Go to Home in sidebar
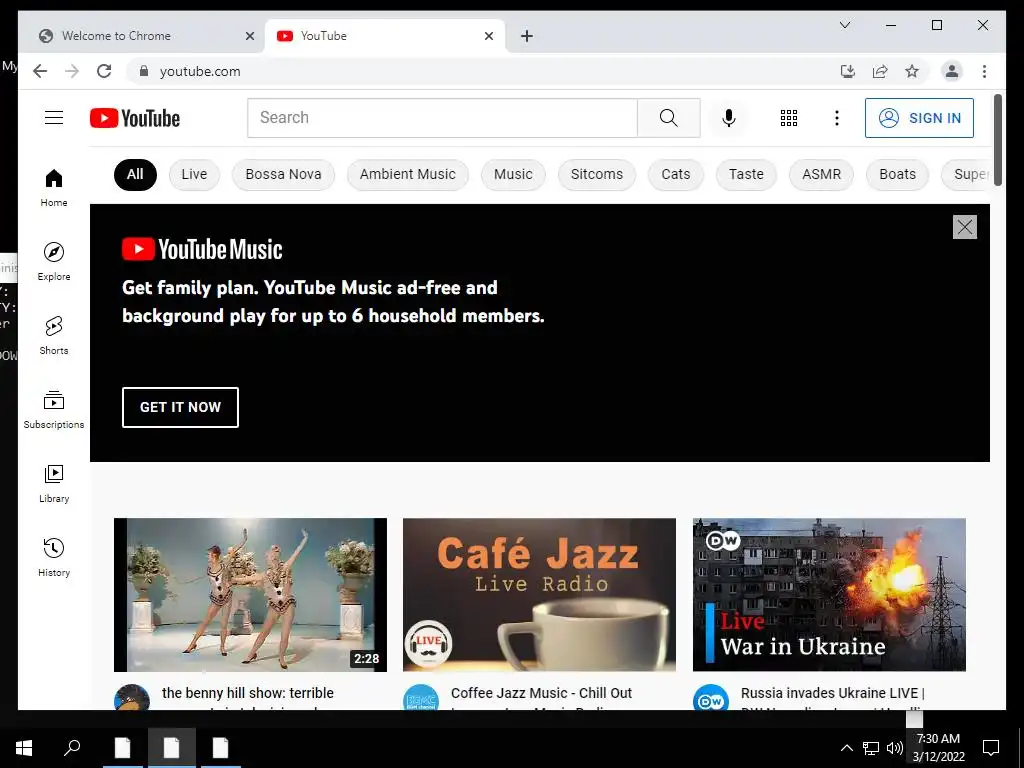This screenshot has width=1024, height=768. (x=54, y=188)
